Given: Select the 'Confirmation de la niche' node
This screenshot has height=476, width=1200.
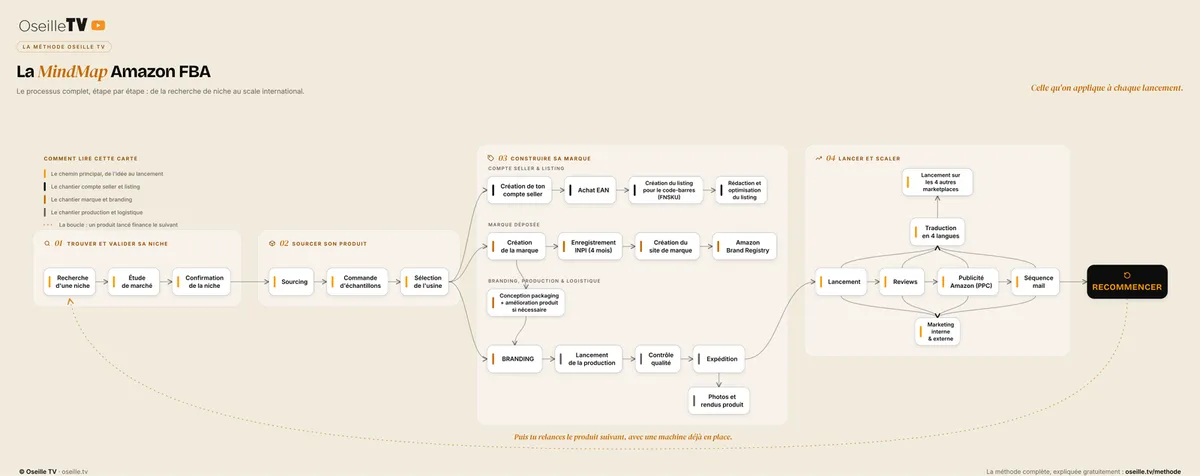Looking at the screenshot, I should (201, 282).
